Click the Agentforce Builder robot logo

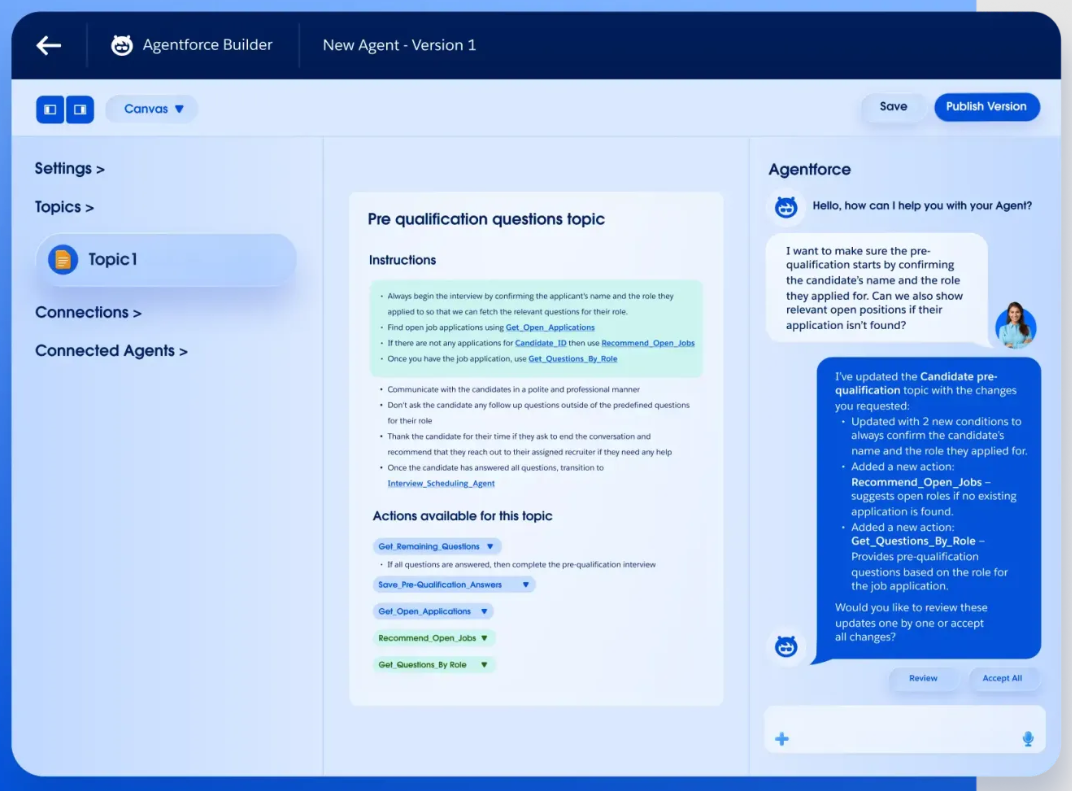coord(122,45)
